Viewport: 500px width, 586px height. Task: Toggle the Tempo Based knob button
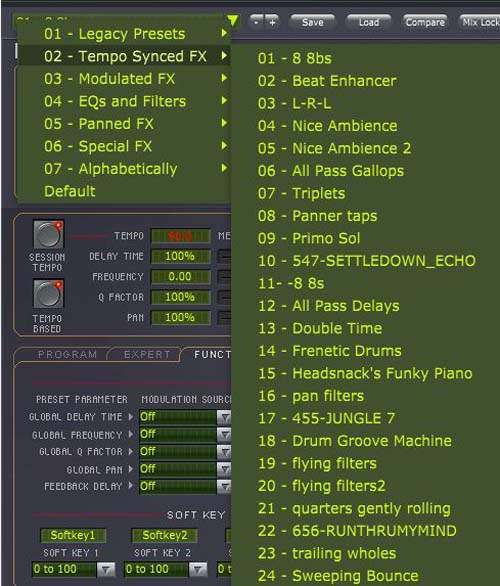point(49,293)
